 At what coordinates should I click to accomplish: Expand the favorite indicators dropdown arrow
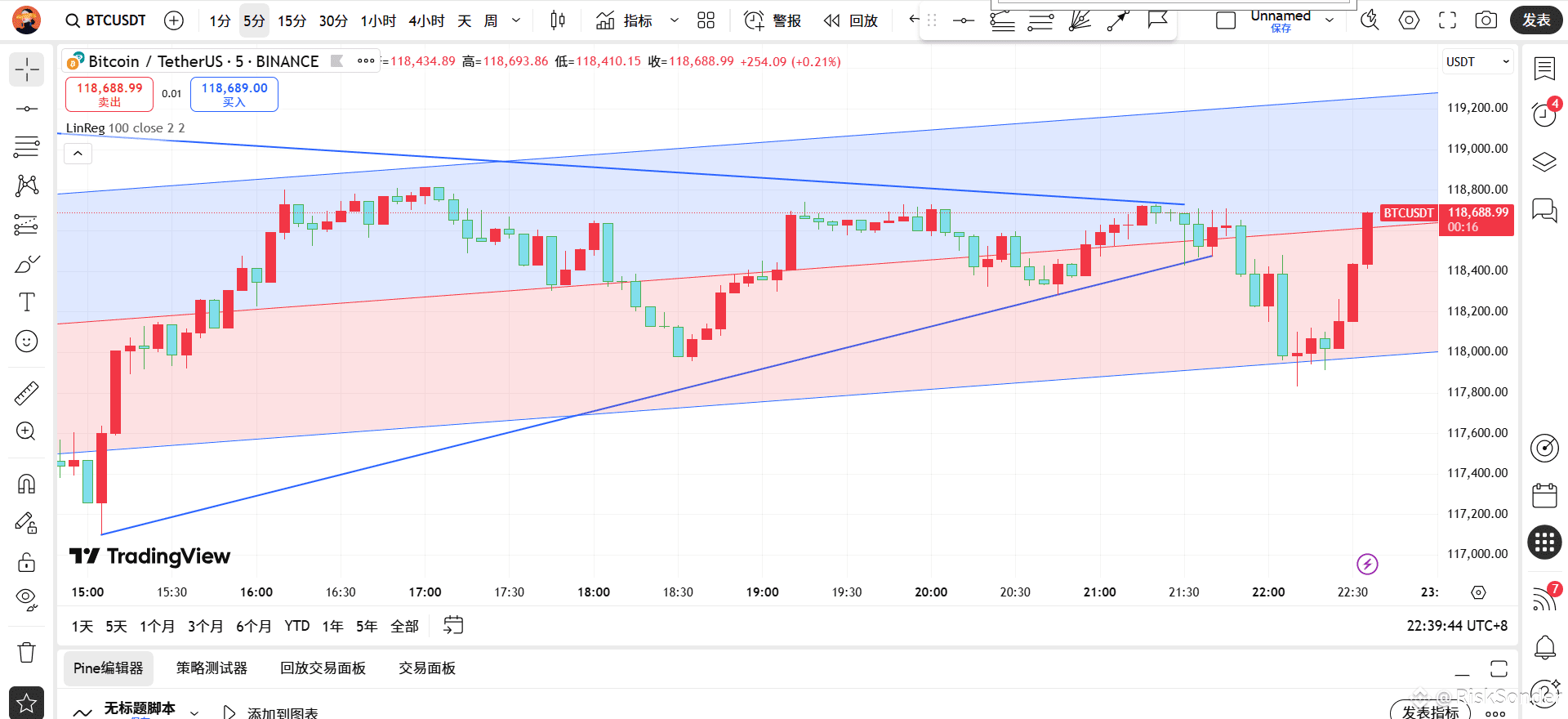(675, 20)
